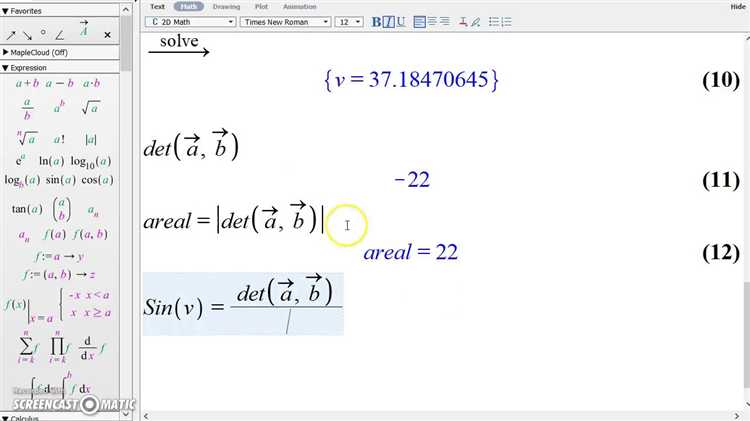Viewport: 750px width, 421px height.
Task: Insert the summation template
Action: pos(27,347)
